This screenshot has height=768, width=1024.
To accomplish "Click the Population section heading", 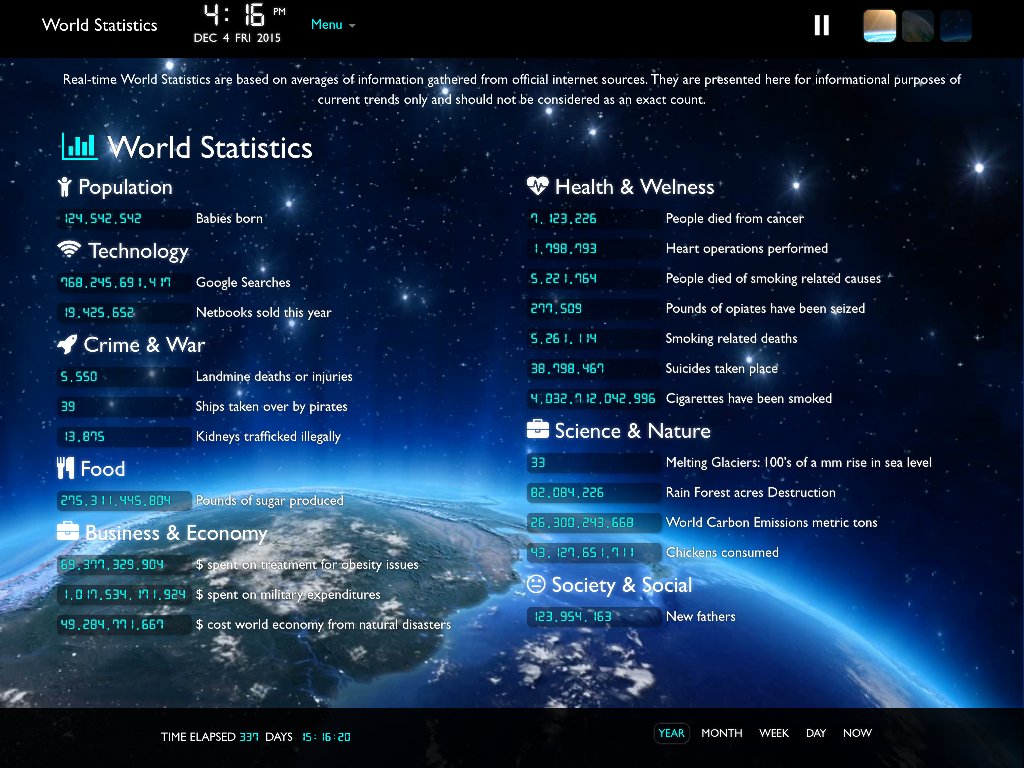I will coord(125,187).
